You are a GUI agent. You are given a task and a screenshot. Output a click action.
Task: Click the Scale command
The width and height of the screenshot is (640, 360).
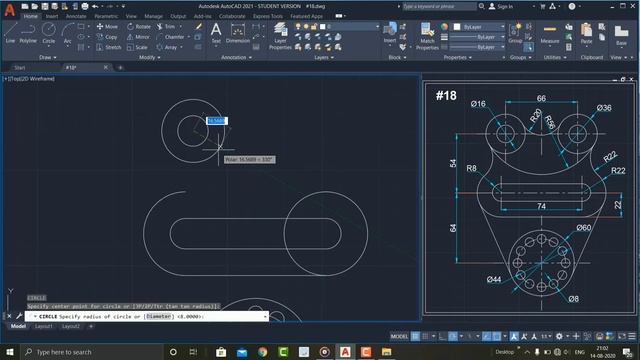[137, 47]
